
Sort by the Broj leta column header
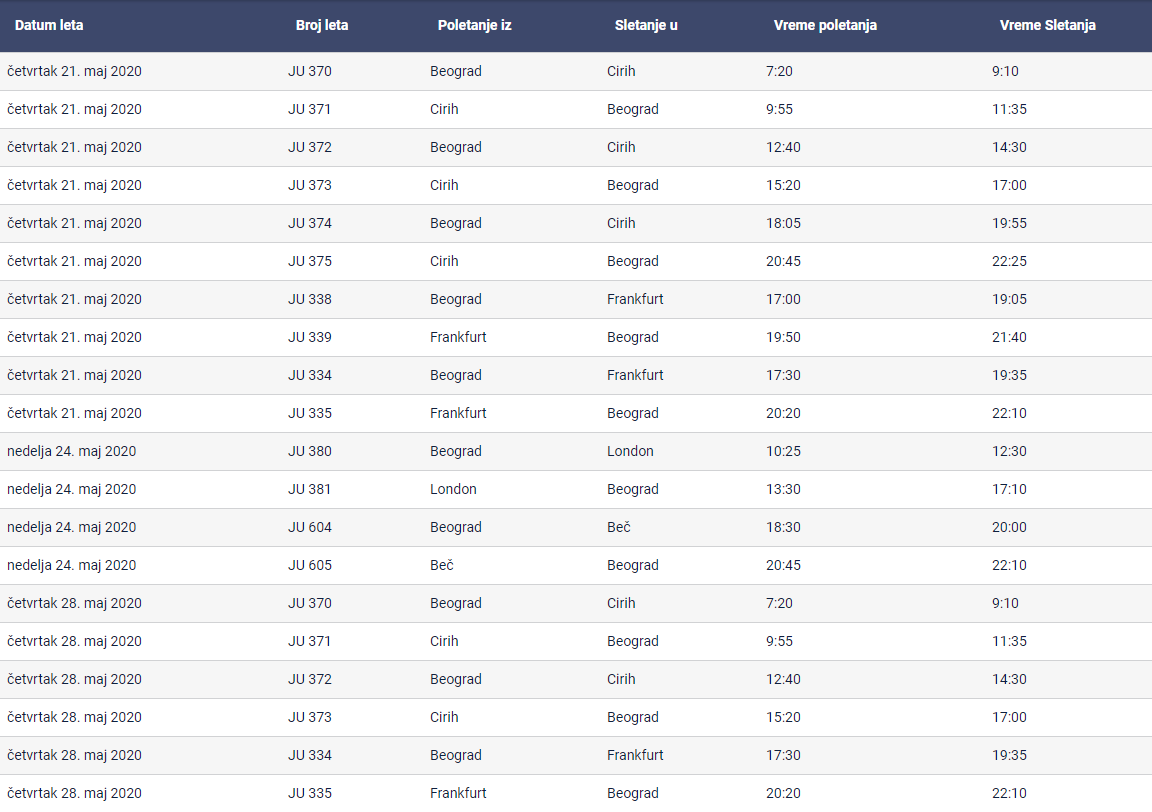pos(322,25)
